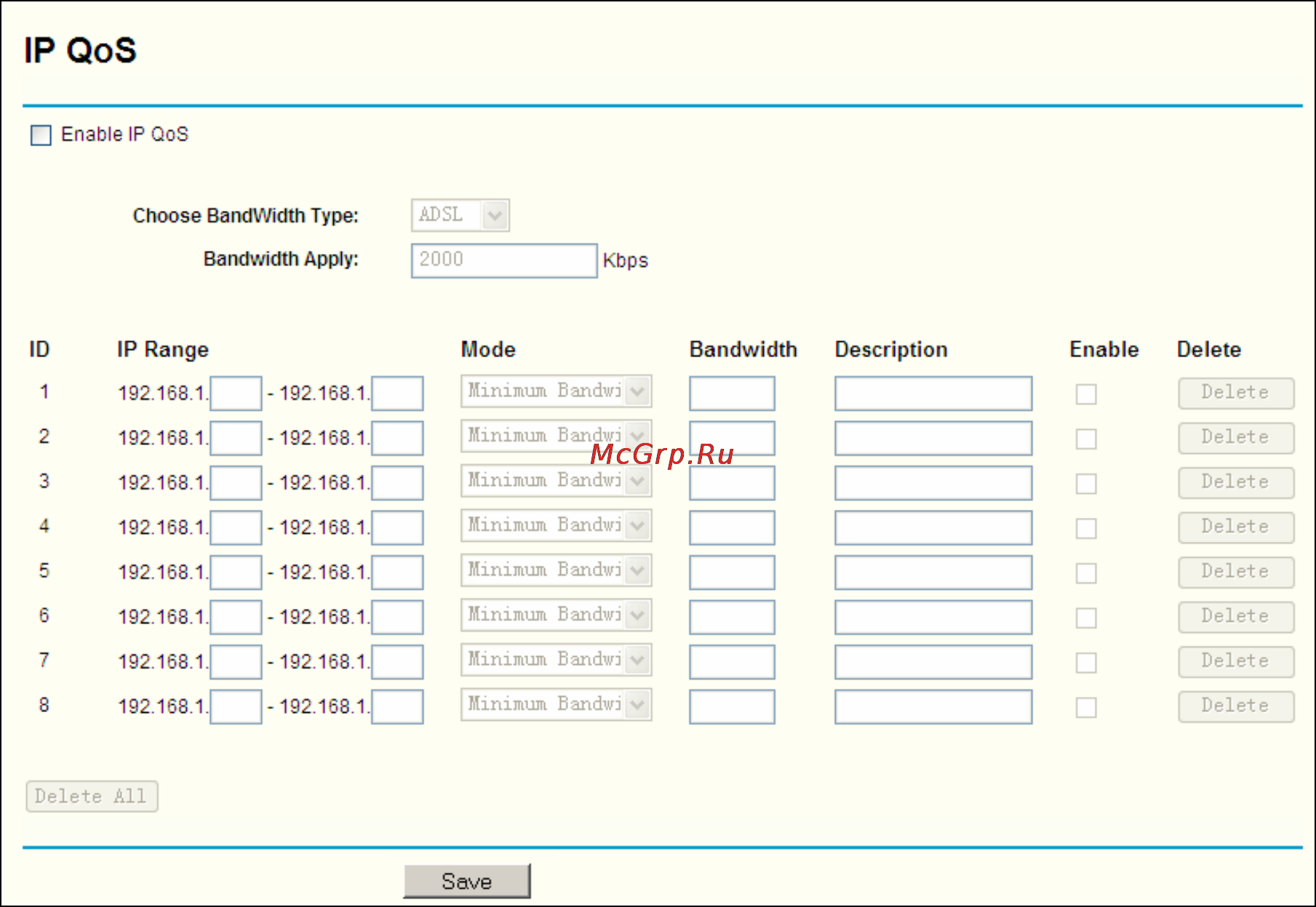Open the Mode dropdown for rule 7
Viewport: 1316px width, 907px height.
(x=557, y=660)
